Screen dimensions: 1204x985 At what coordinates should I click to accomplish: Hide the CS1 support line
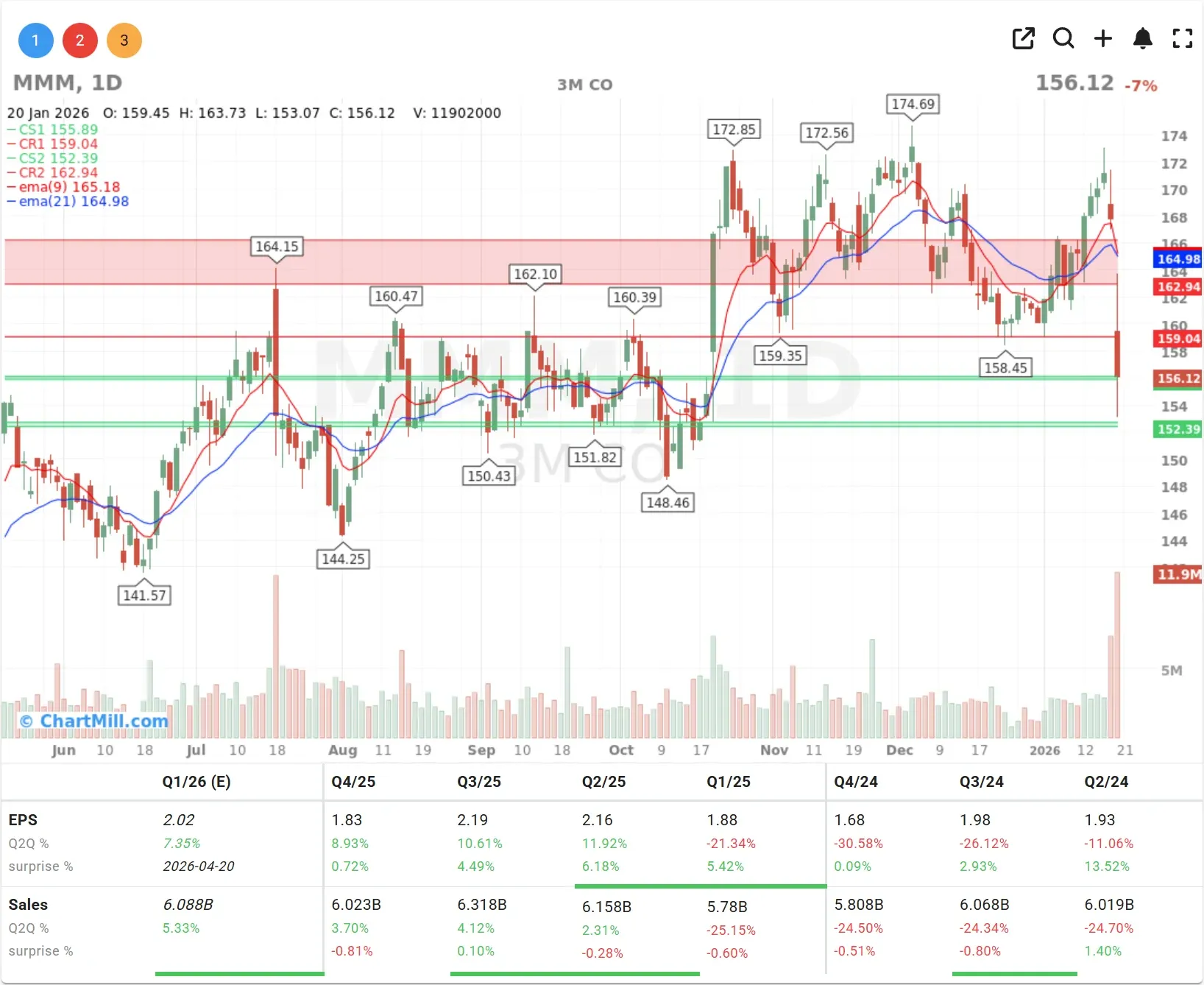pyautogui.click(x=52, y=129)
